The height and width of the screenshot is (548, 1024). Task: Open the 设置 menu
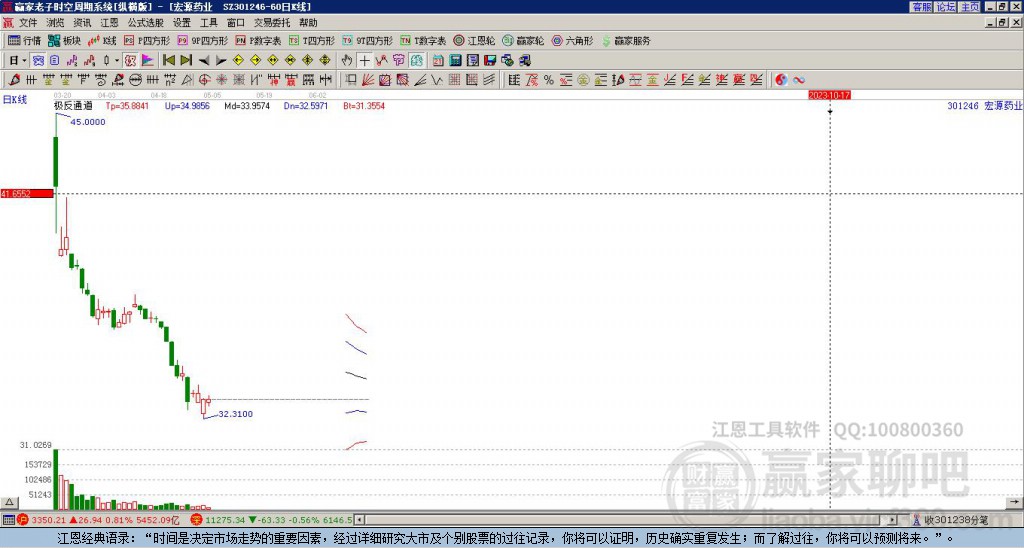(182, 23)
